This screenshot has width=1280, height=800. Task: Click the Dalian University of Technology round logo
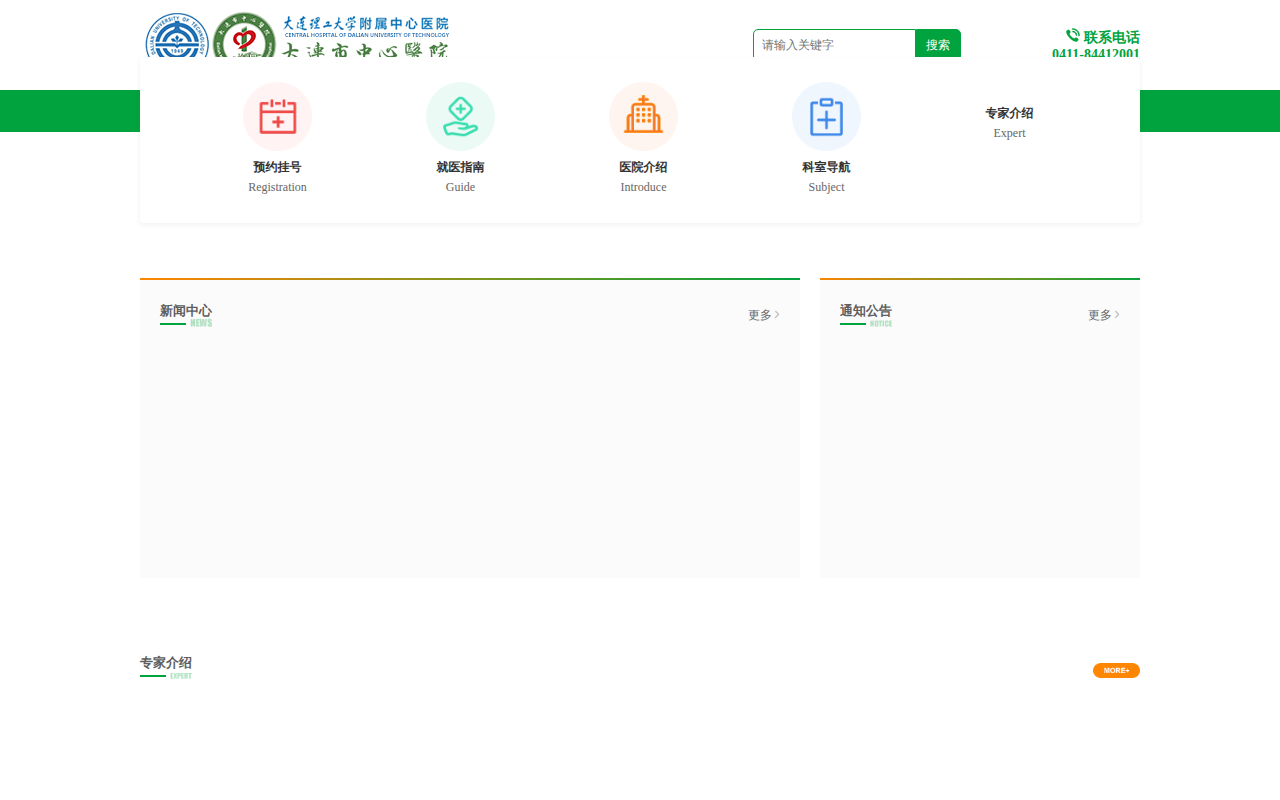(177, 36)
